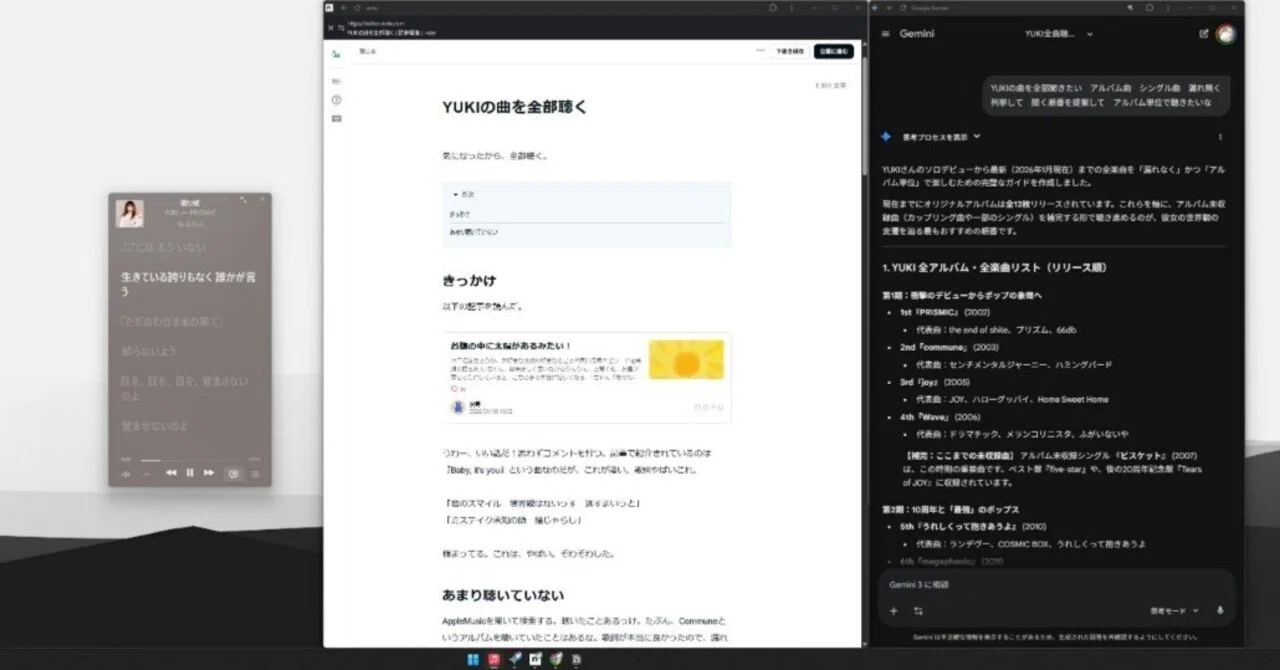This screenshot has width=1280, height=670.
Task: Open Gemini's hamburger main menu
Action: click(885, 34)
